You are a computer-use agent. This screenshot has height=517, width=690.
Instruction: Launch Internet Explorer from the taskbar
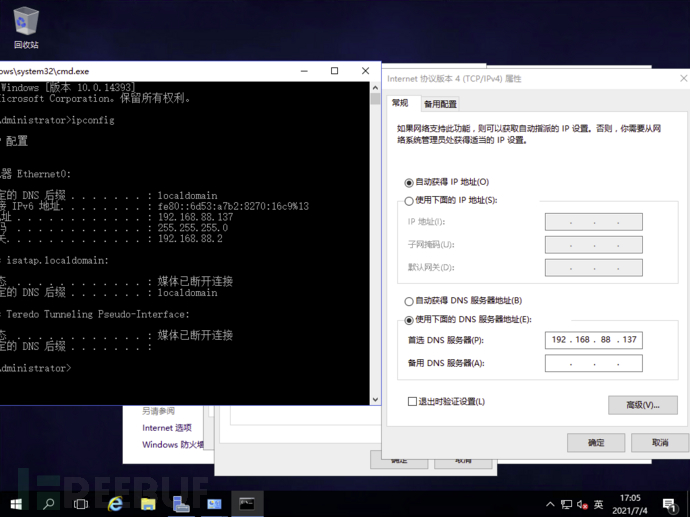tap(115, 504)
